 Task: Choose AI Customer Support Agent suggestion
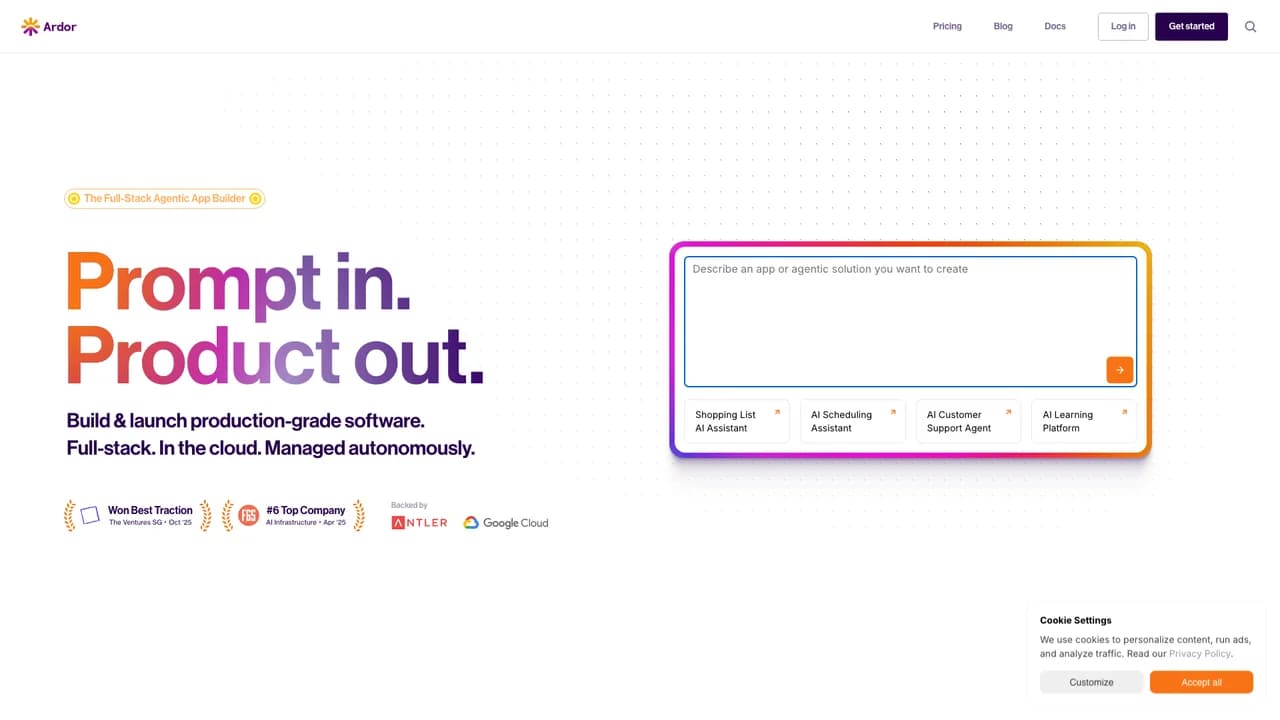point(968,421)
